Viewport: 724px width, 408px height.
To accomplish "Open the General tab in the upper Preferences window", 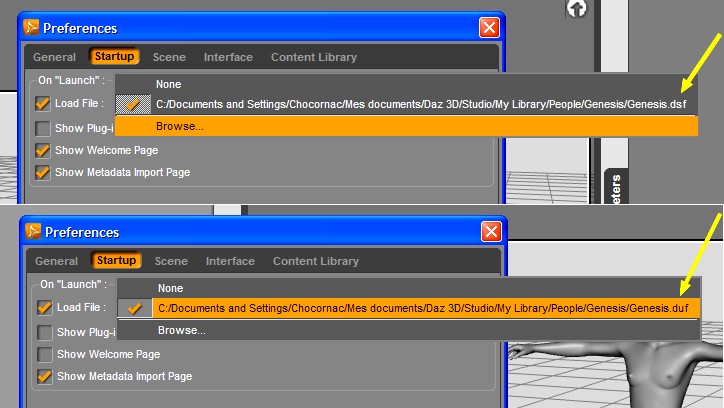I will pyautogui.click(x=54, y=57).
